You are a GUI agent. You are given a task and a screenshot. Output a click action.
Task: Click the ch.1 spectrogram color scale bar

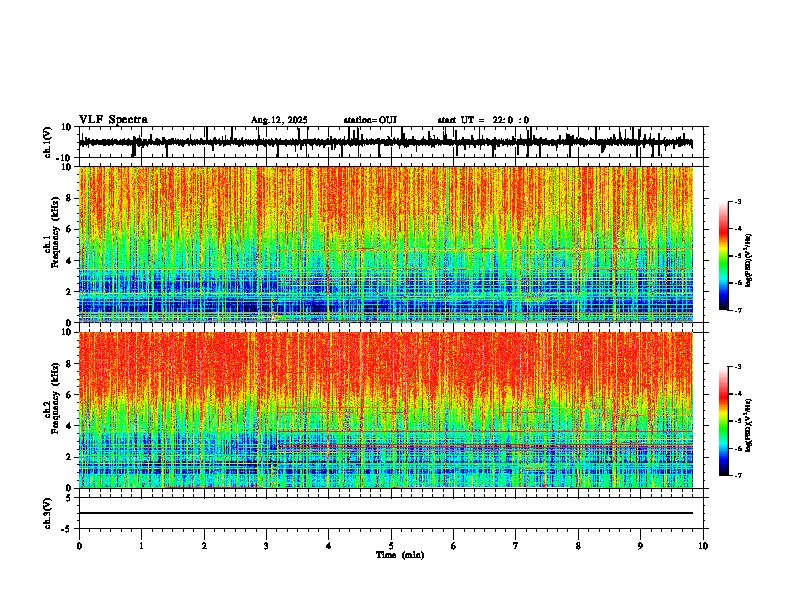[723, 256]
